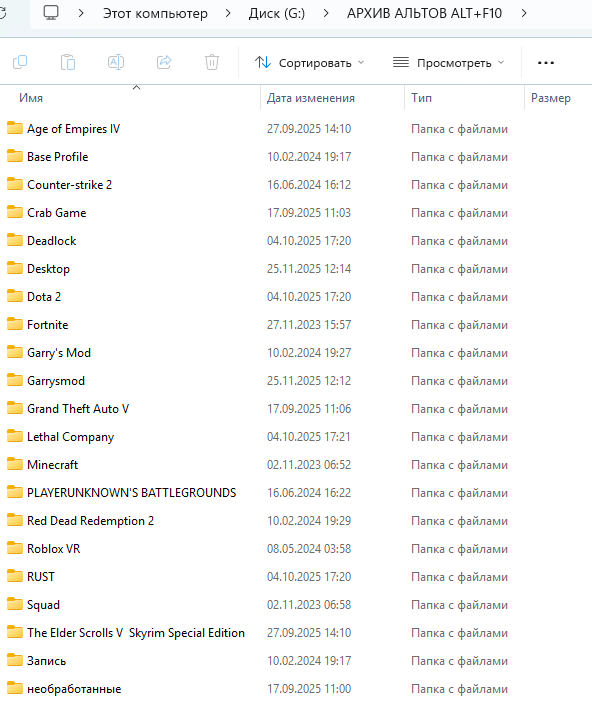Image resolution: width=592 pixels, height=714 pixels.
Task: Click АРХИВ АЛЬТОВ ALT+F10 breadcrumb
Action: pyautogui.click(x=424, y=13)
